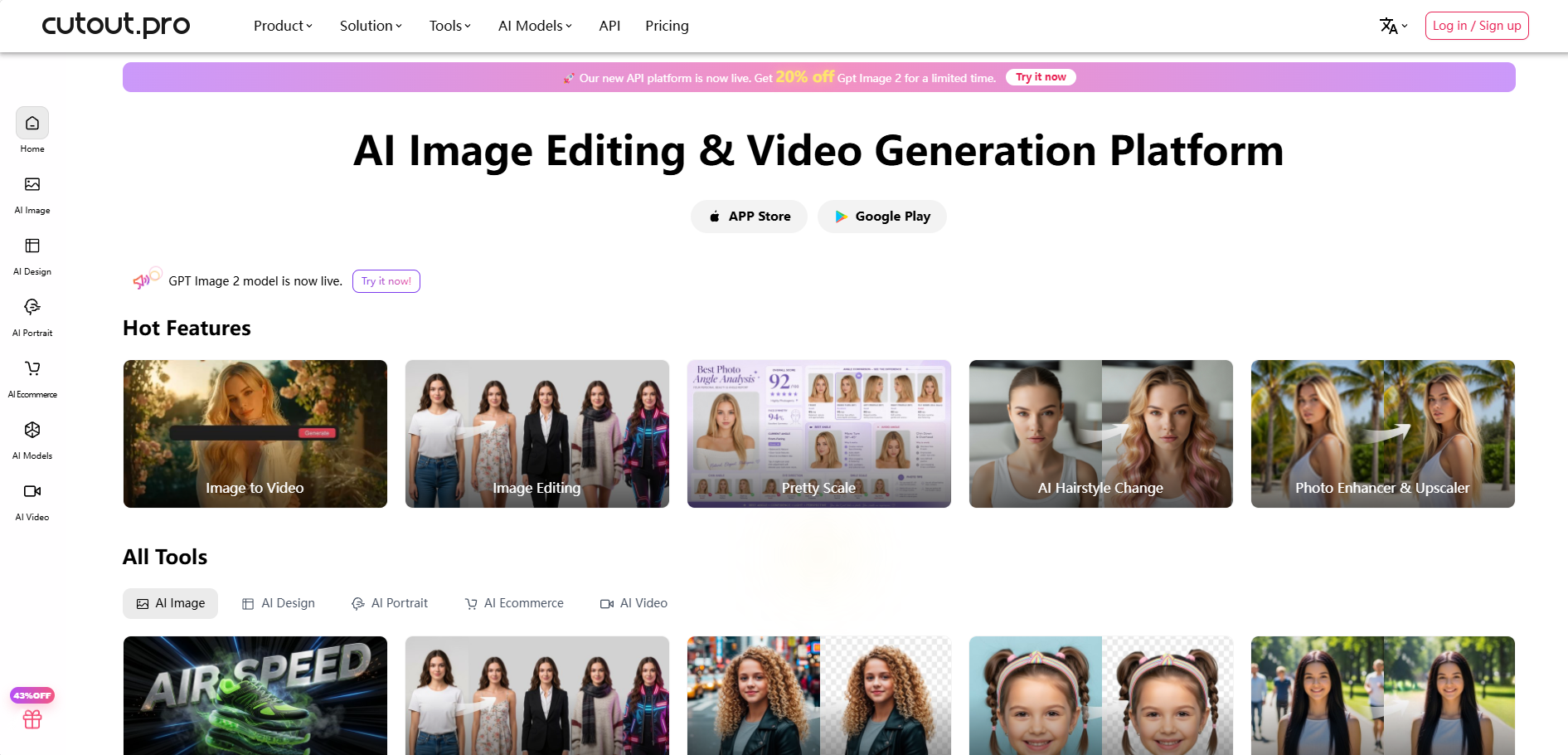Open the girl with pigtails cutout card
The height and width of the screenshot is (755, 1568).
pyautogui.click(x=1101, y=695)
